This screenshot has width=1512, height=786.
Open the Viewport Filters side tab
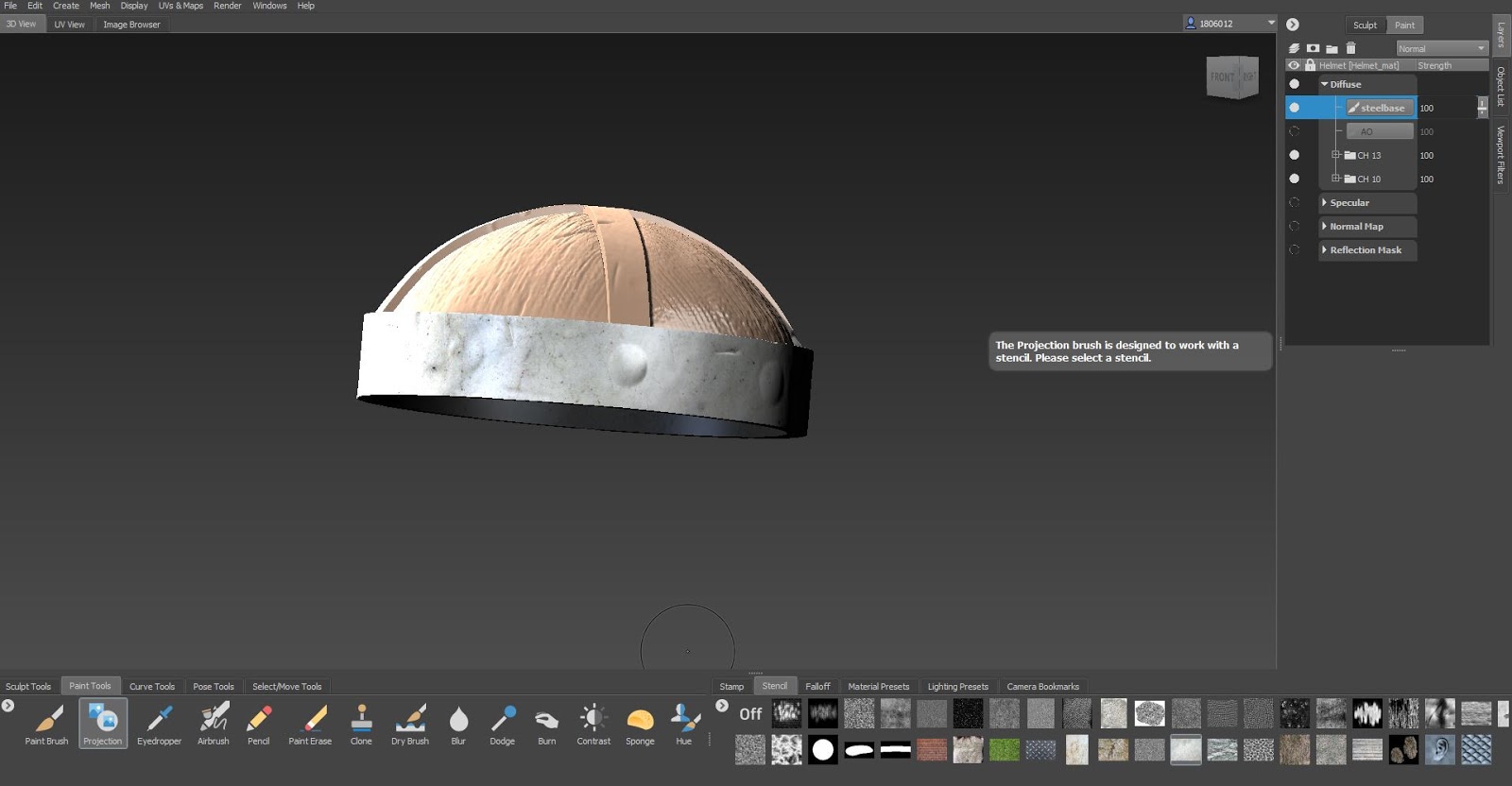[1501, 155]
